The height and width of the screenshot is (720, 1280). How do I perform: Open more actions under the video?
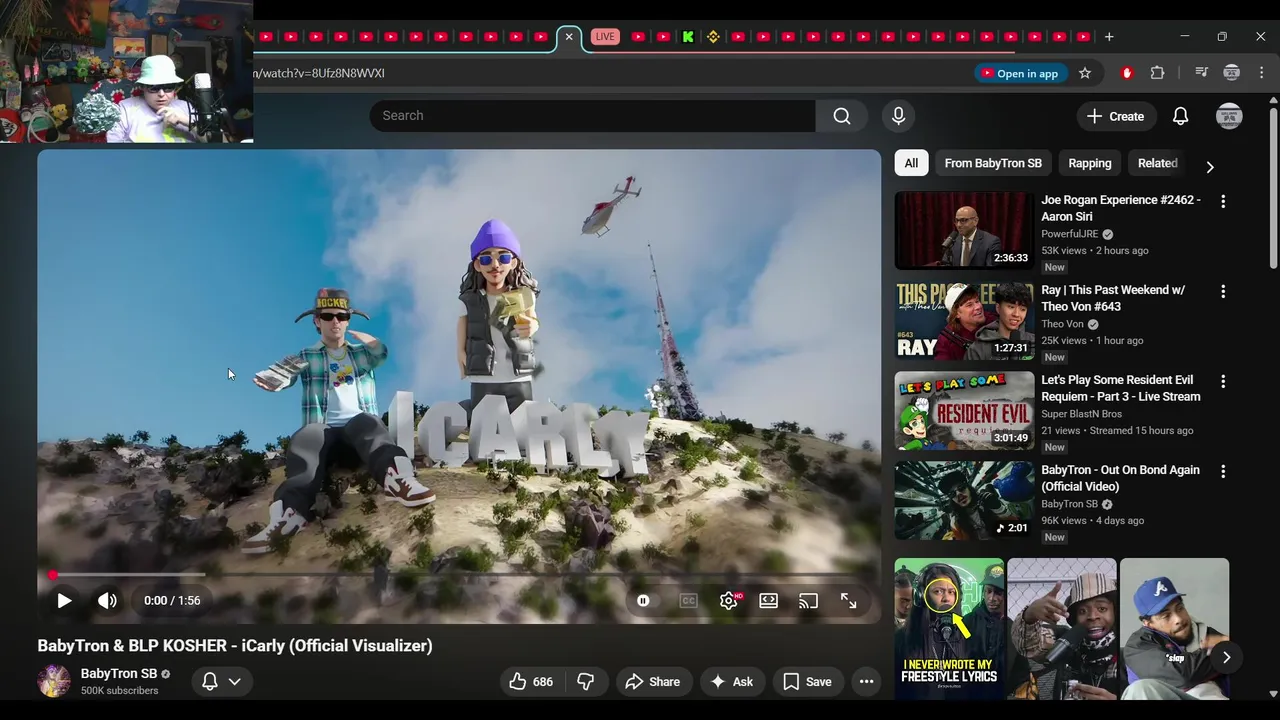867,682
